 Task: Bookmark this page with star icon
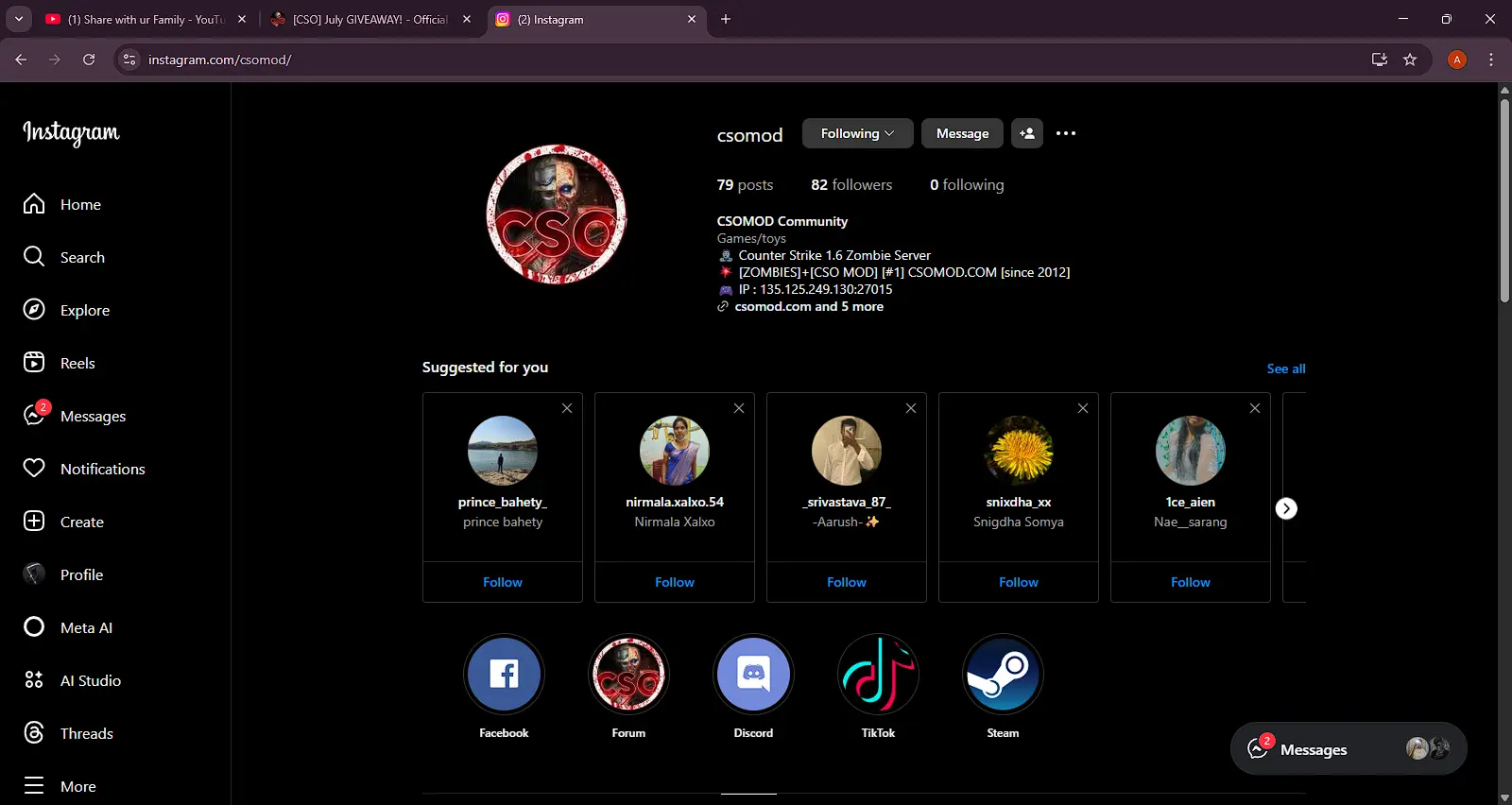tap(1410, 60)
